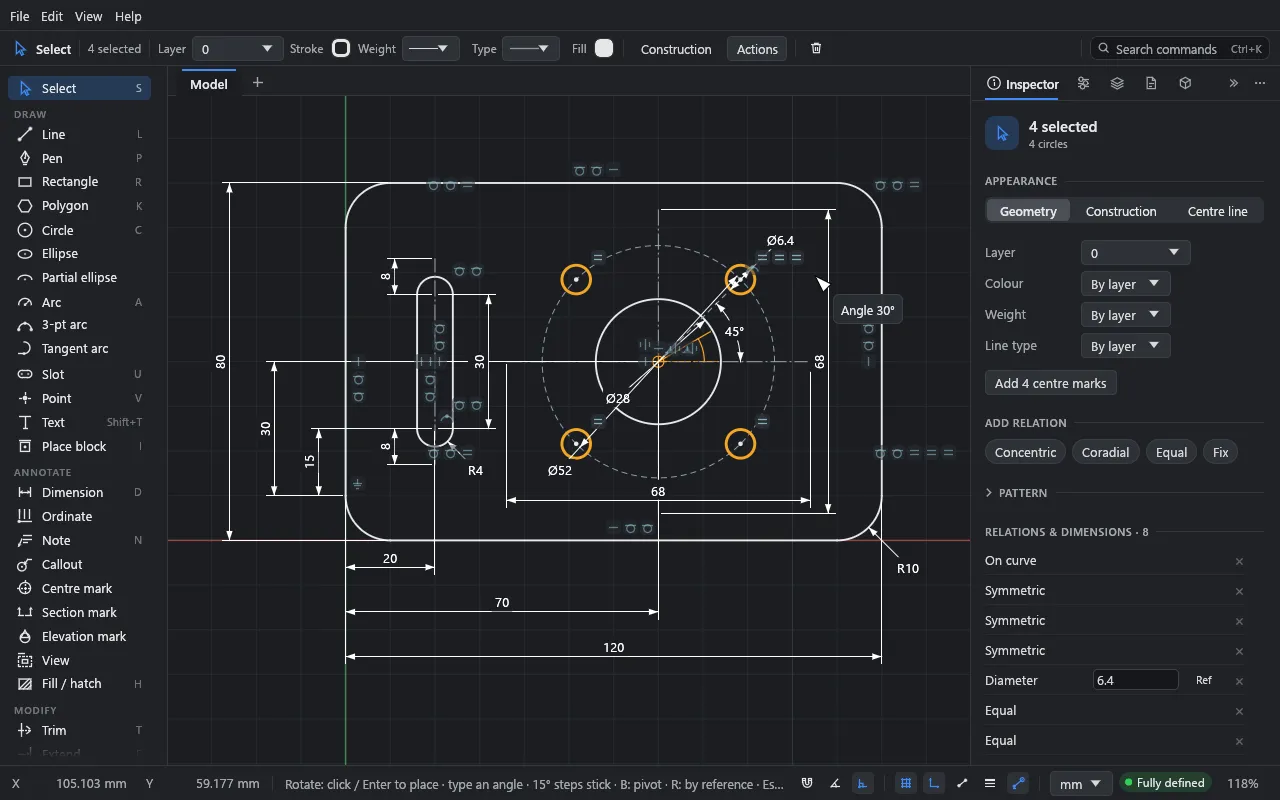Viewport: 1280px width, 800px height.
Task: Click the Stroke colour swatch
Action: coord(341,48)
